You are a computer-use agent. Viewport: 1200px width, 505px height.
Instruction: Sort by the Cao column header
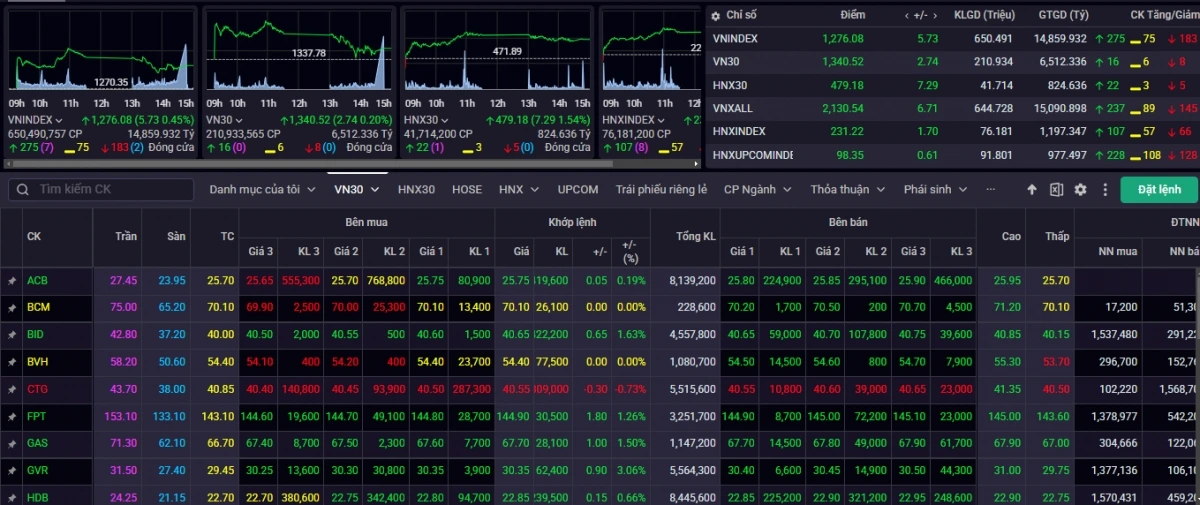point(1001,237)
